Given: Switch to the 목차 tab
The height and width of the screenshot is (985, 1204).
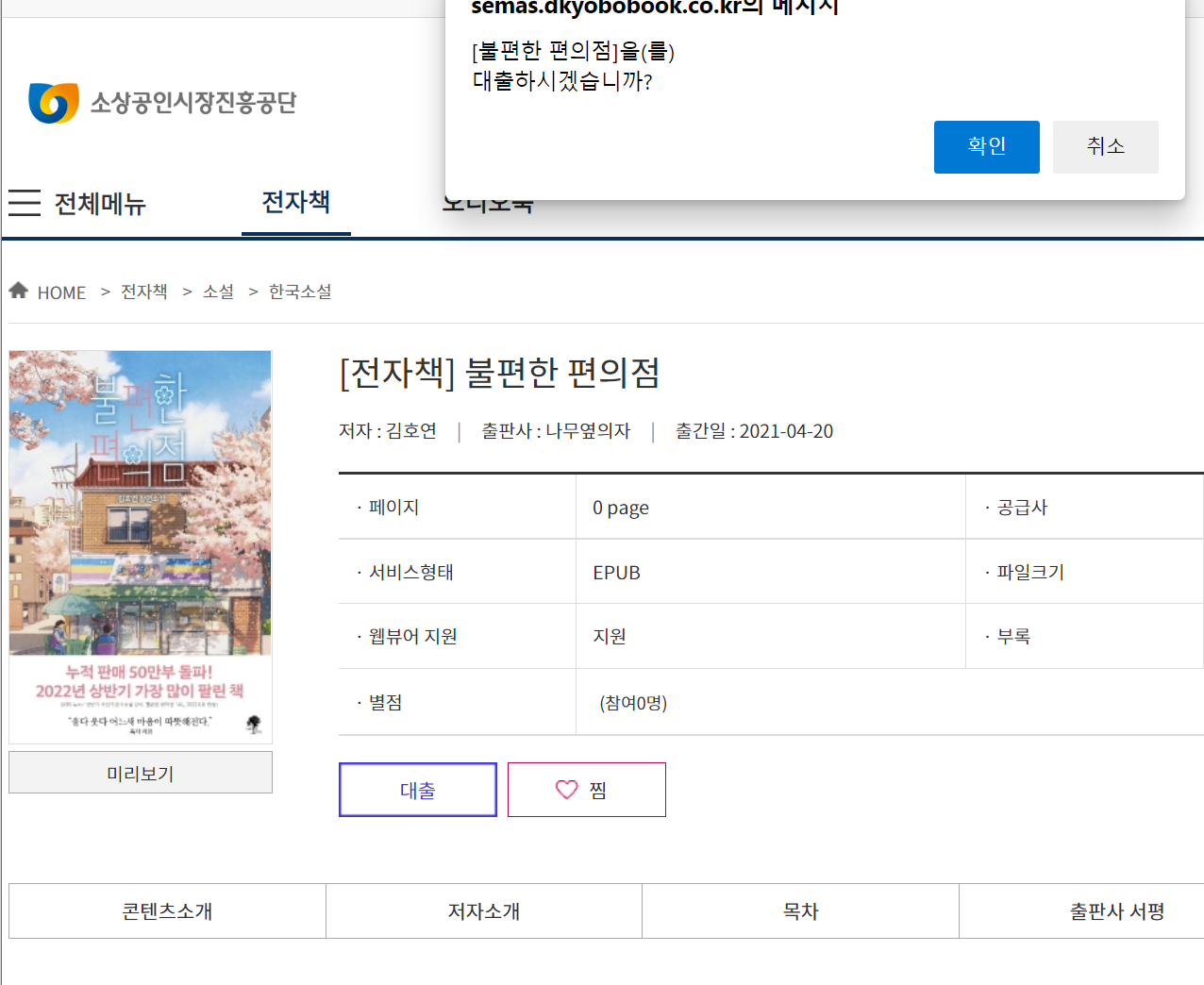Looking at the screenshot, I should [x=801, y=911].
